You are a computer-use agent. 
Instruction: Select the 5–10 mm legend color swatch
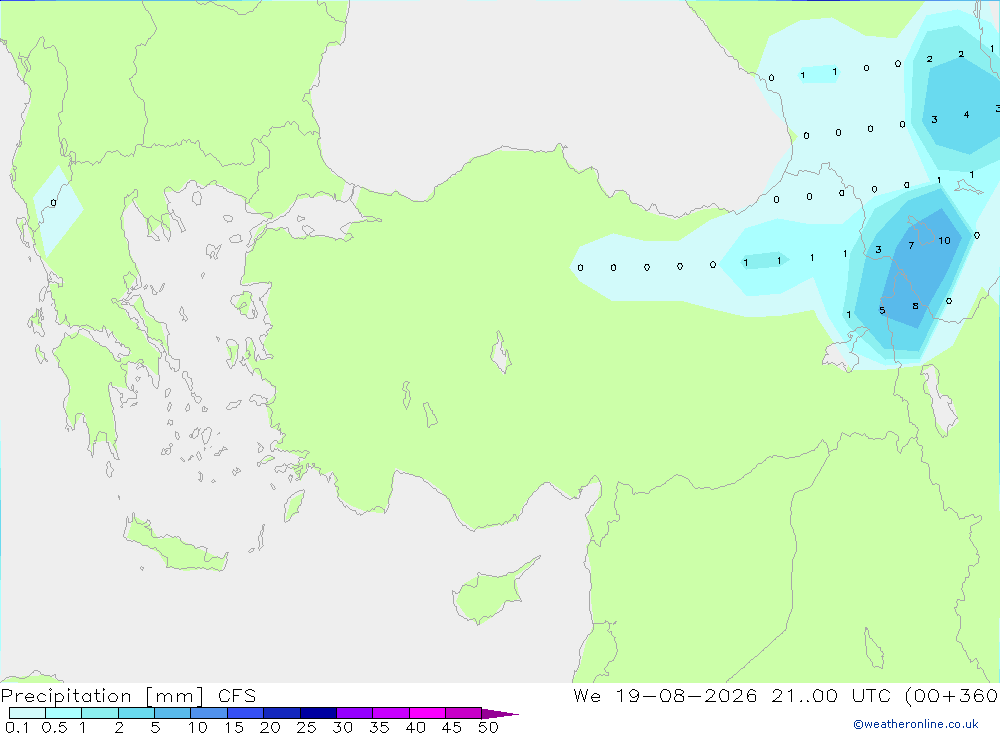point(173,713)
